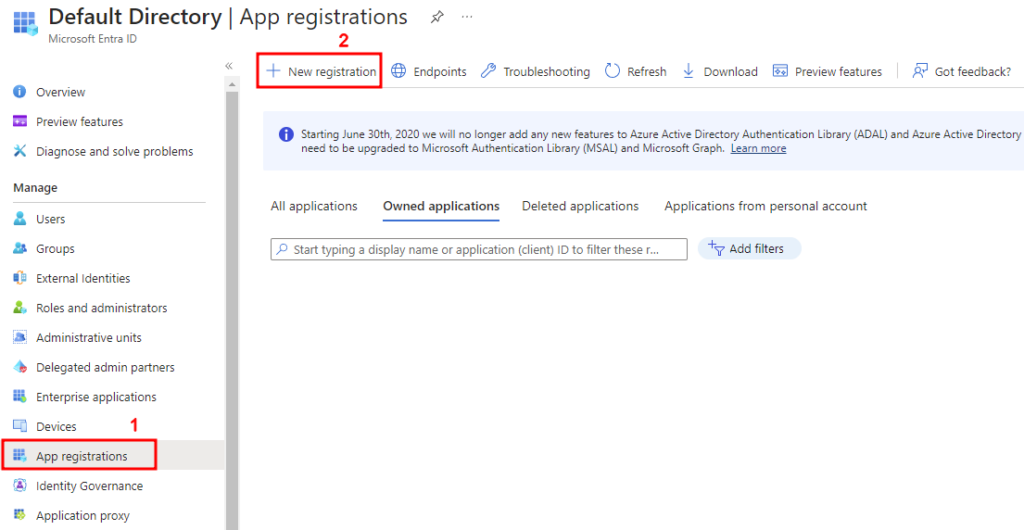Open Troubleshooting wrench tool

click(x=535, y=72)
